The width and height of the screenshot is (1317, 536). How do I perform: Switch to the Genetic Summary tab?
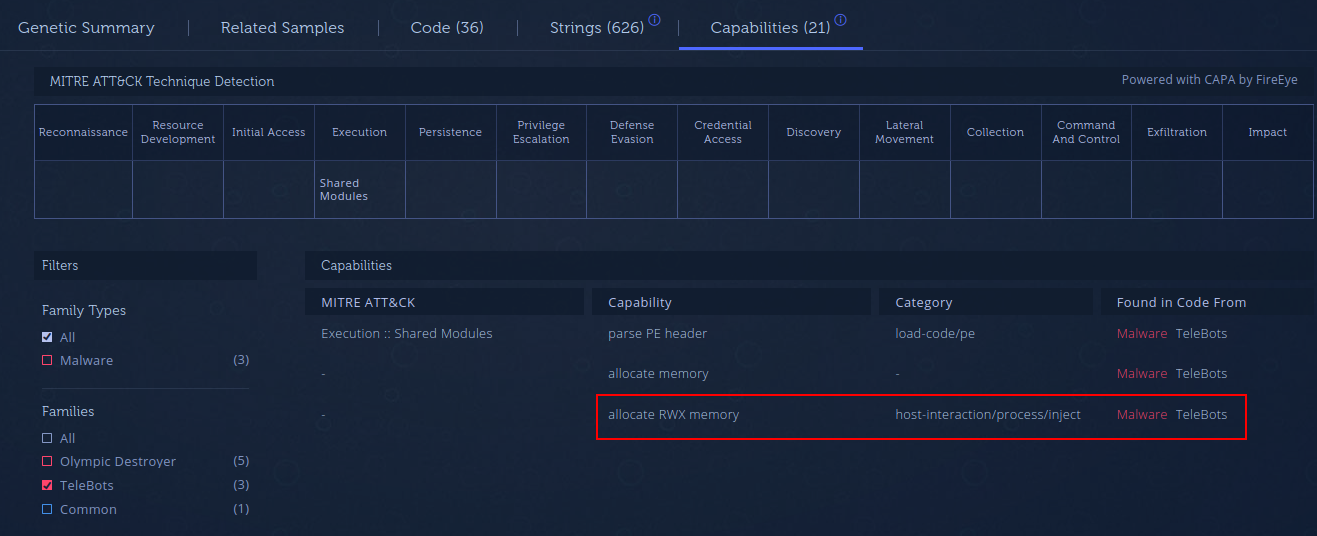pyautogui.click(x=86, y=28)
